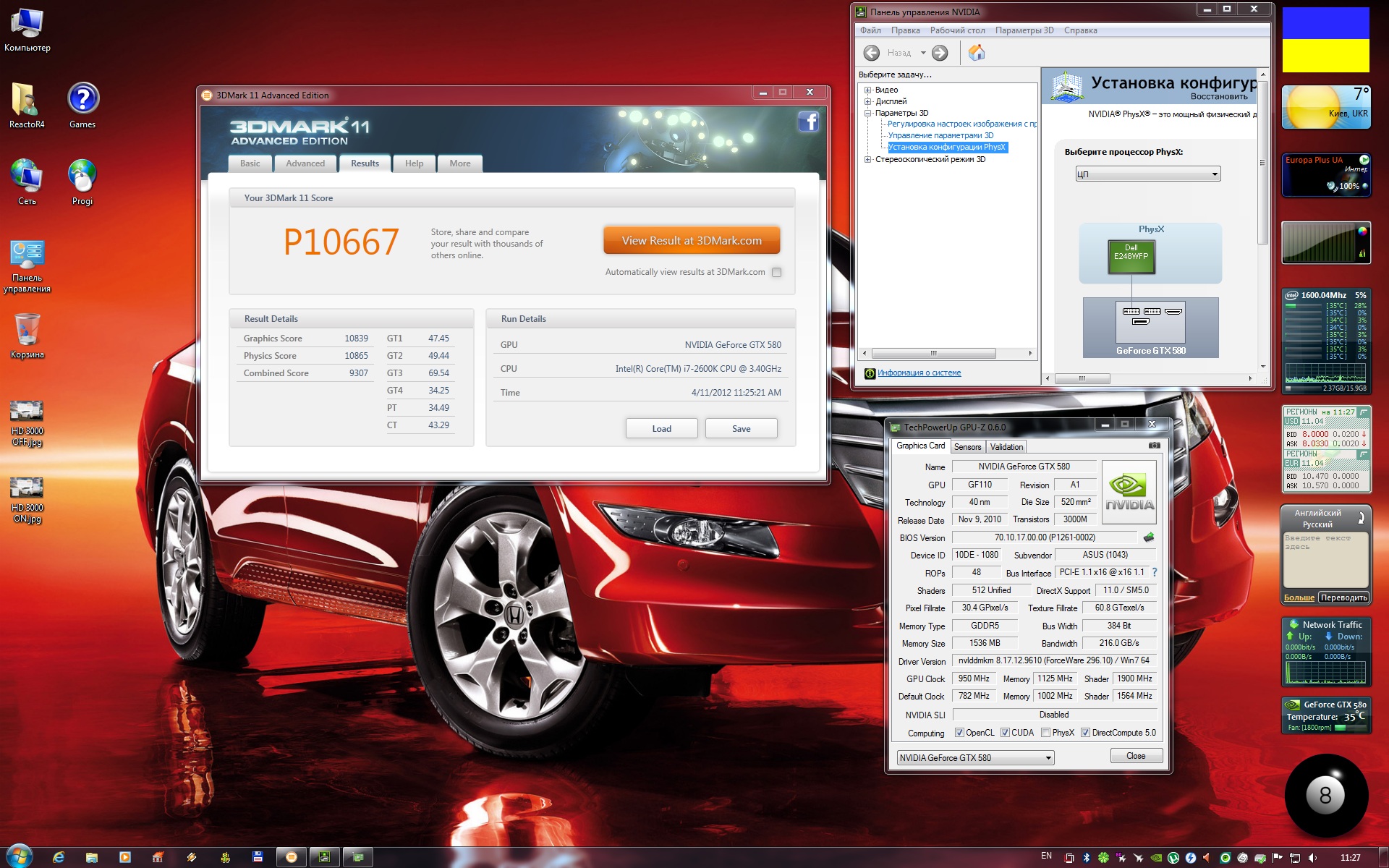Click View Result at 3DMark.com button
Viewport: 1389px width, 868px height.
tap(692, 241)
